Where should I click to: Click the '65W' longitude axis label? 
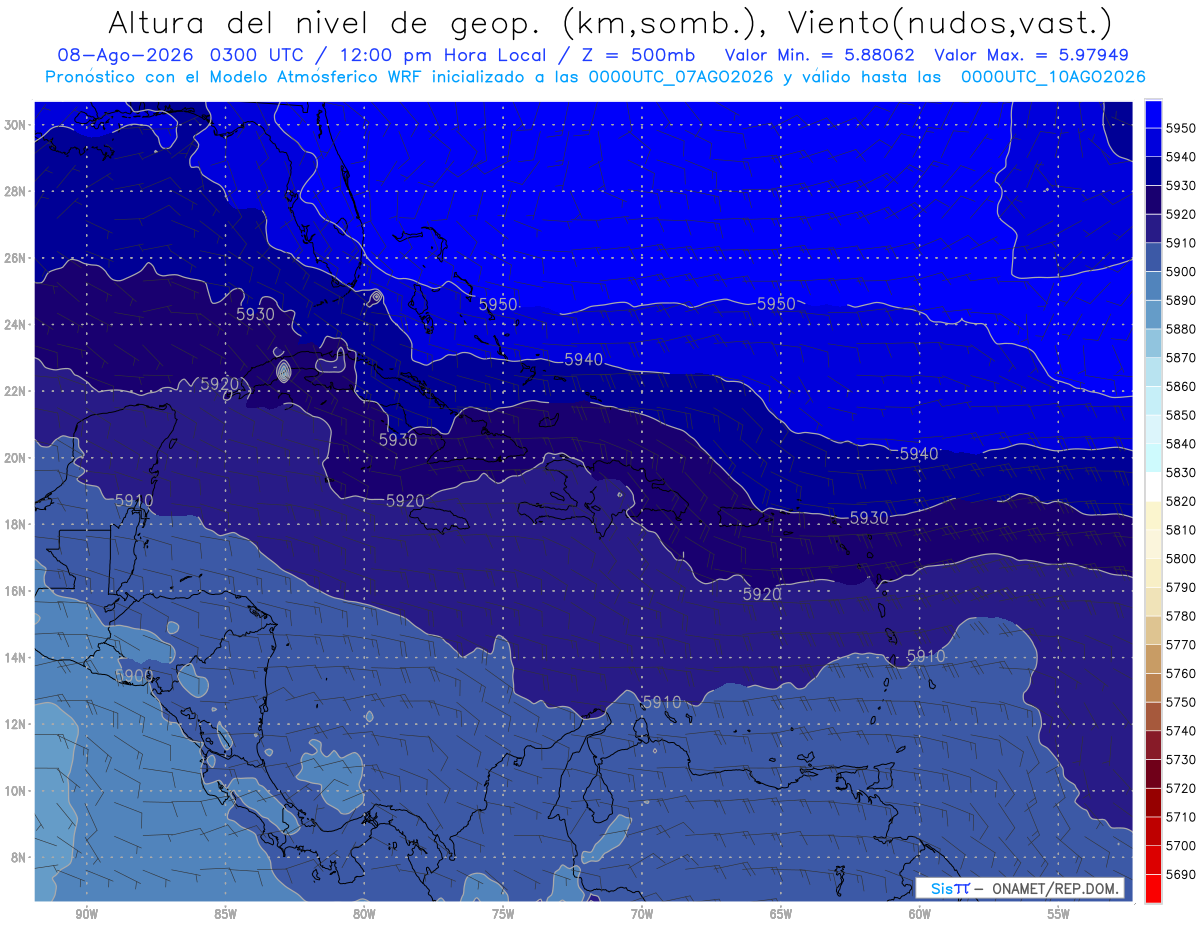point(781,914)
